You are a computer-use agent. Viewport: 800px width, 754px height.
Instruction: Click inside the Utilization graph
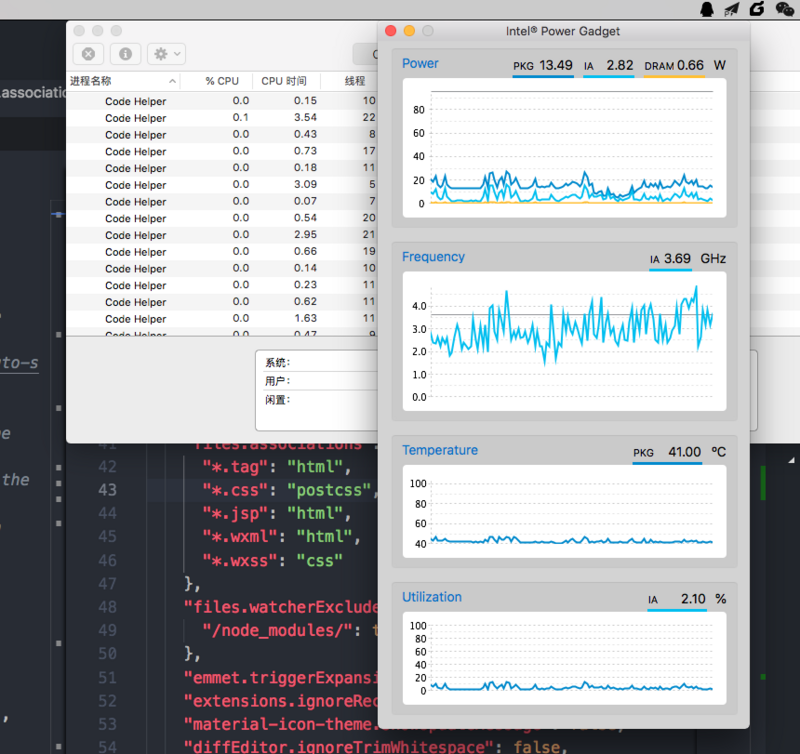[564, 659]
